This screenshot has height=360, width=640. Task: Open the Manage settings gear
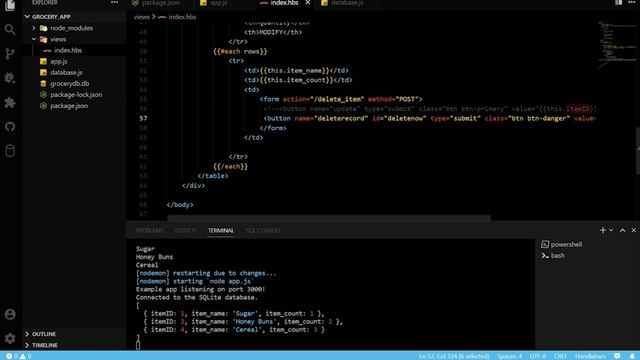tap(10, 338)
